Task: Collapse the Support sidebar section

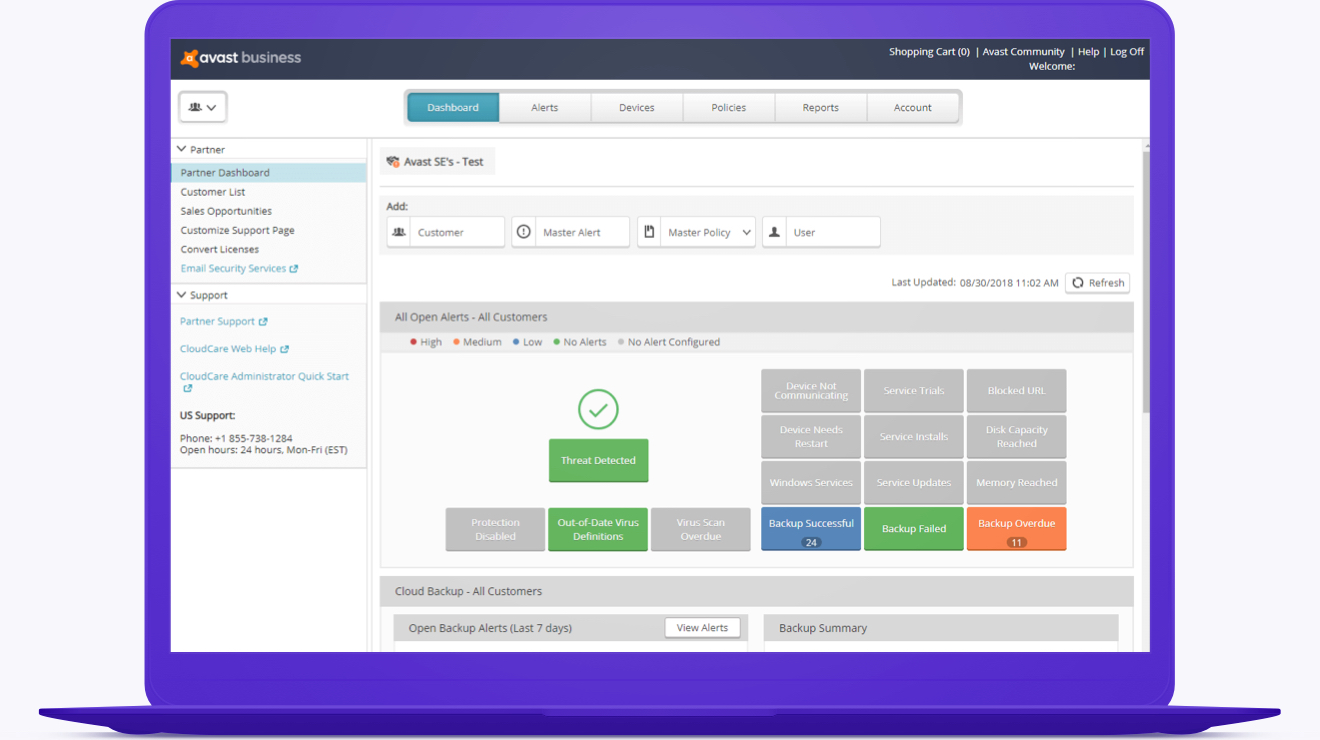Action: coord(182,295)
